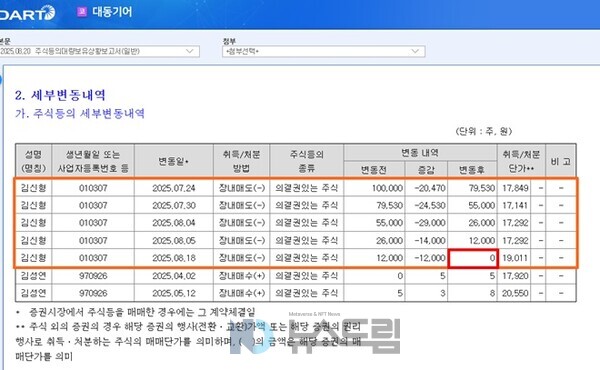Click 장내매수(+) in the 2025.04.02 row
The width and height of the screenshot is (600, 370).
pos(241,275)
